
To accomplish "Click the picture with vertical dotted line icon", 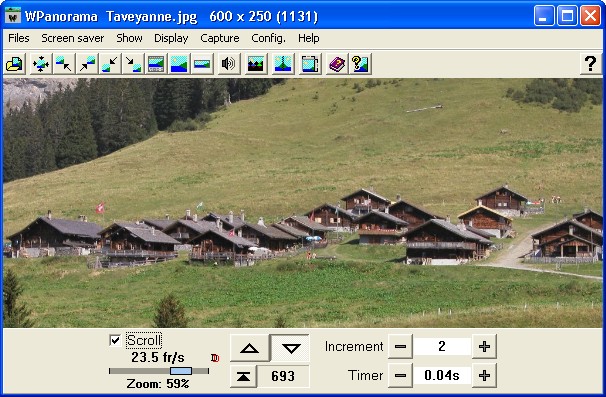I will click(283, 64).
